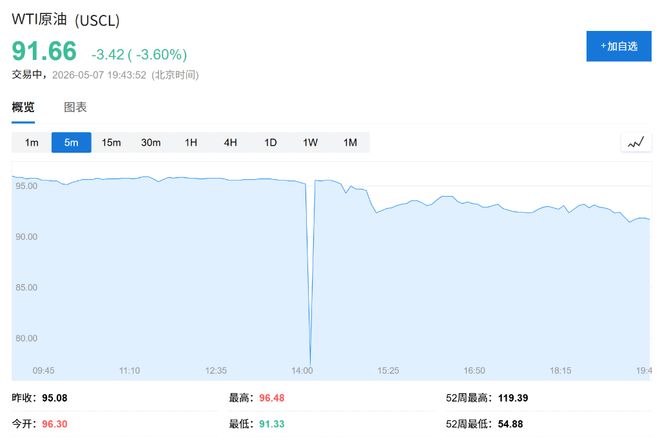
Task: Set chart interval to 30m
Action: 151,142
